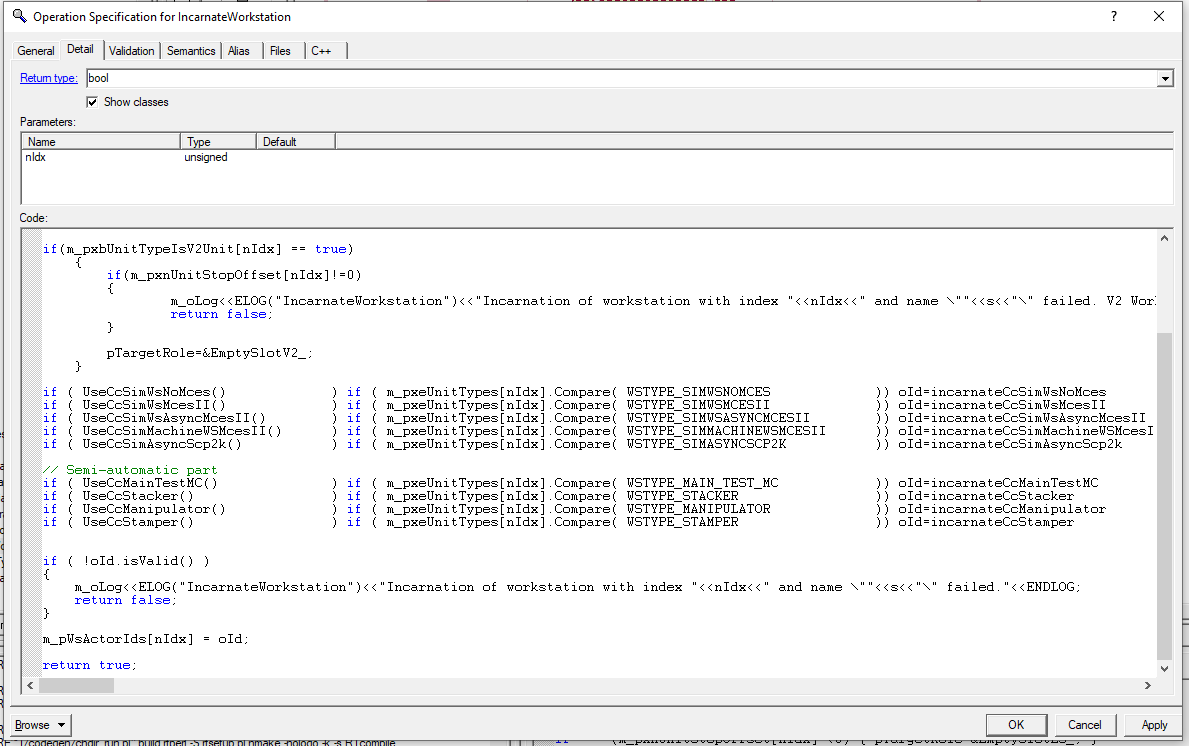Open the C++ tab
Image resolution: width=1189 pixels, height=746 pixels.
(320, 50)
